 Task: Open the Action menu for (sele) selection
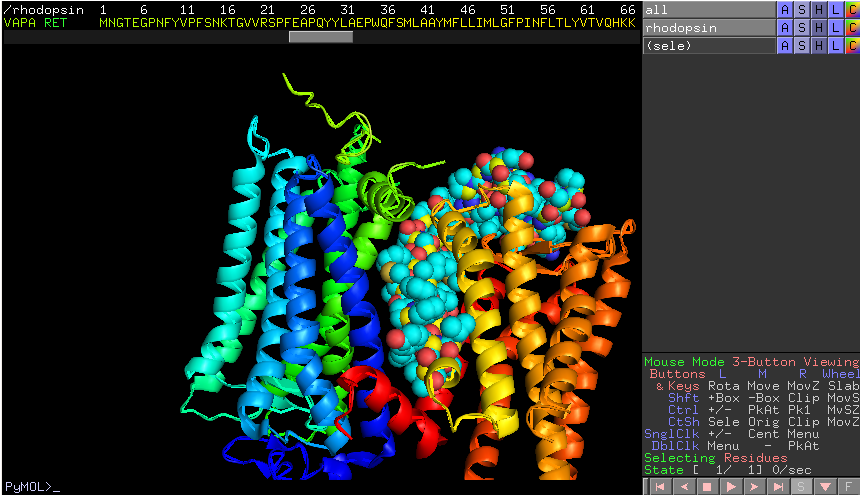coord(785,46)
